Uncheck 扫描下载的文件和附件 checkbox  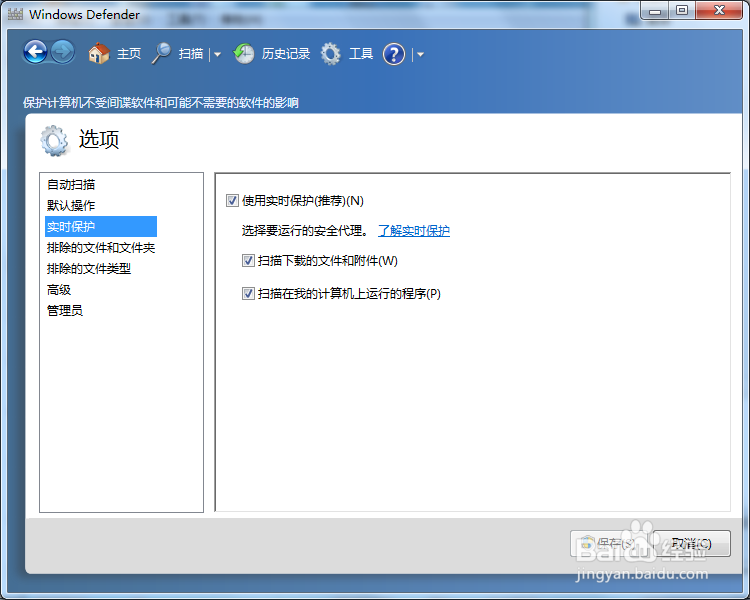click(x=248, y=261)
